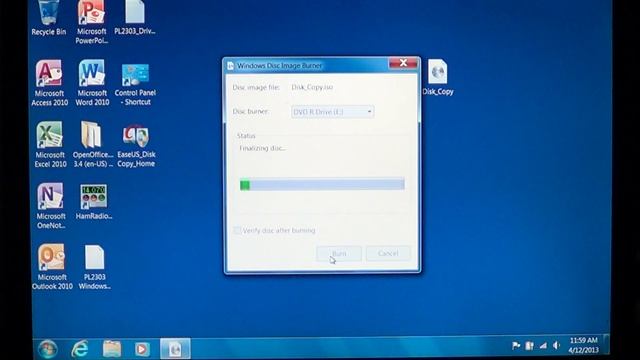Open the HamRadio desktop icon
The height and width of the screenshot is (360, 640).
[93, 202]
